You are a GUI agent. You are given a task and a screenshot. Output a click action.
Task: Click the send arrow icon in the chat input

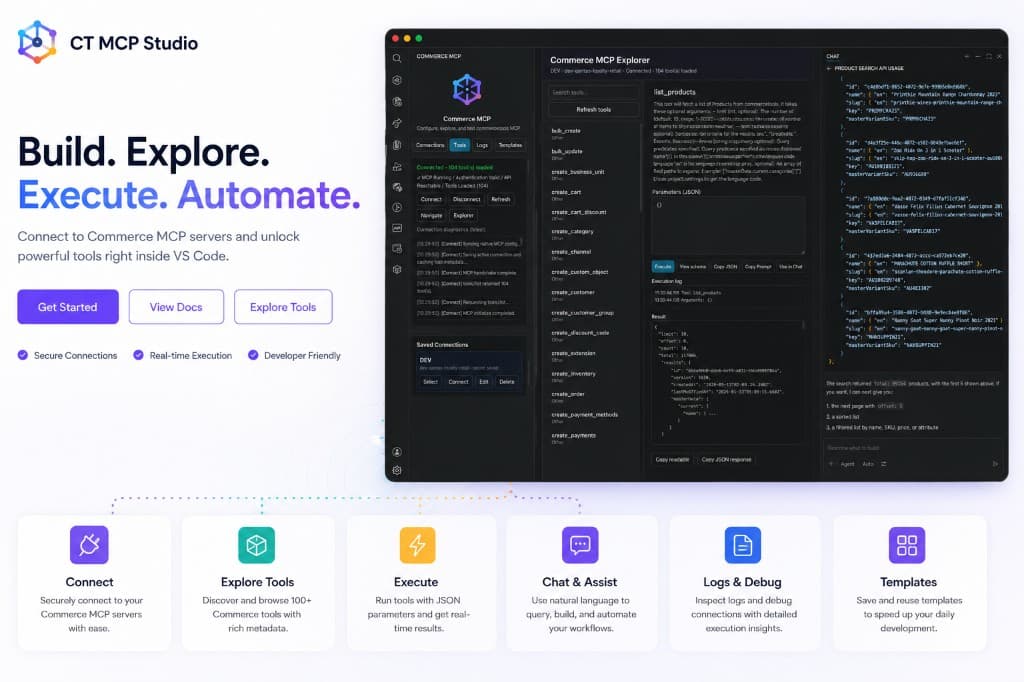pyautogui.click(x=995, y=464)
